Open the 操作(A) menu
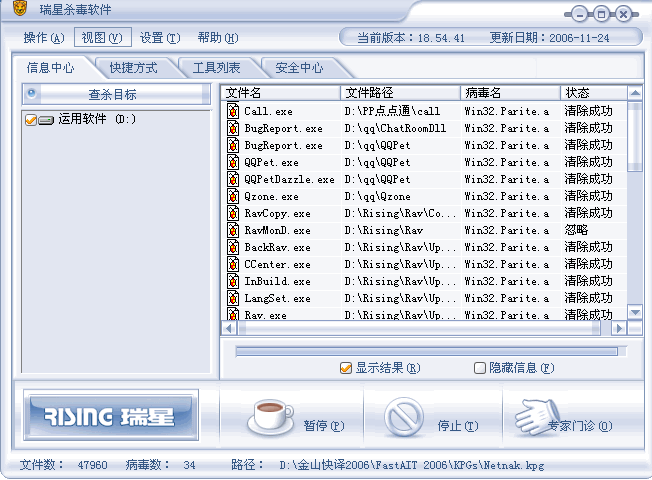 44,38
